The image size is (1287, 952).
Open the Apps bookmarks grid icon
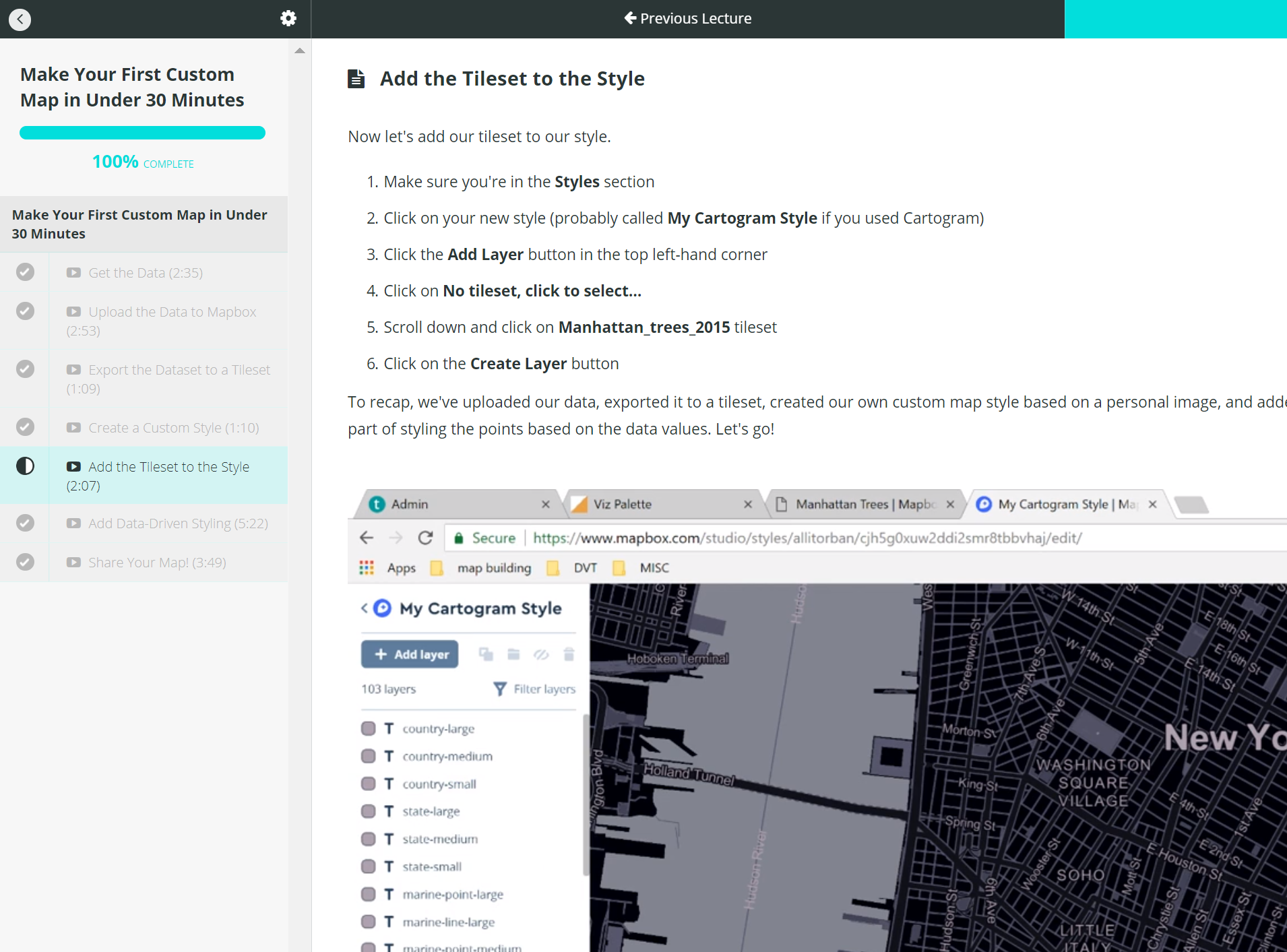coord(367,568)
